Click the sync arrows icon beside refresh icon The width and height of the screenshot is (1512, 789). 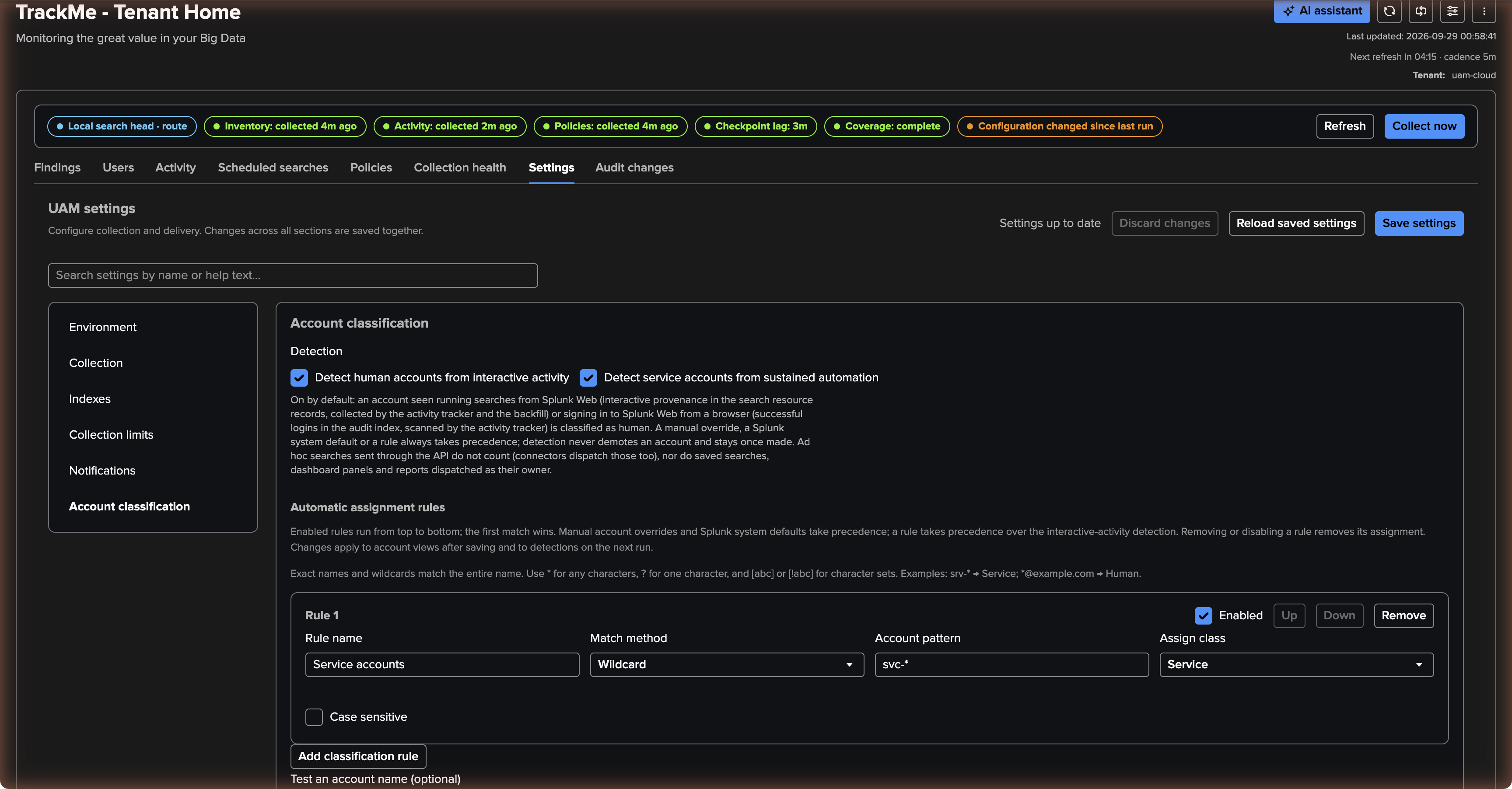coord(1421,11)
